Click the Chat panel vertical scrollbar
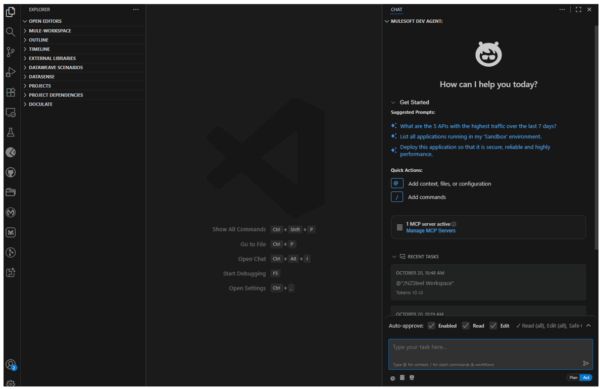This screenshot has width=600, height=389. [x=597, y=138]
